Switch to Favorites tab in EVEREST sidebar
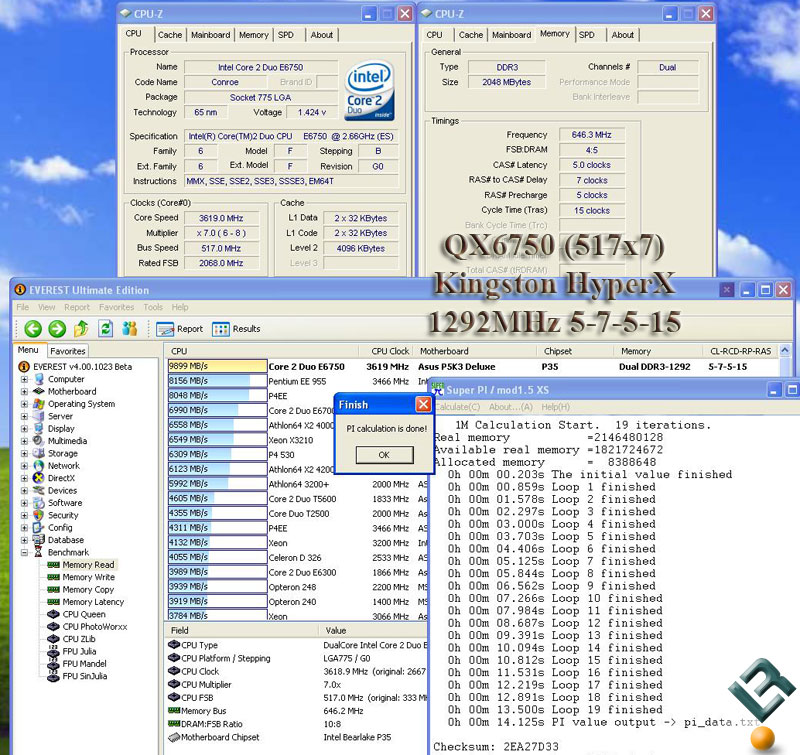 pos(68,351)
